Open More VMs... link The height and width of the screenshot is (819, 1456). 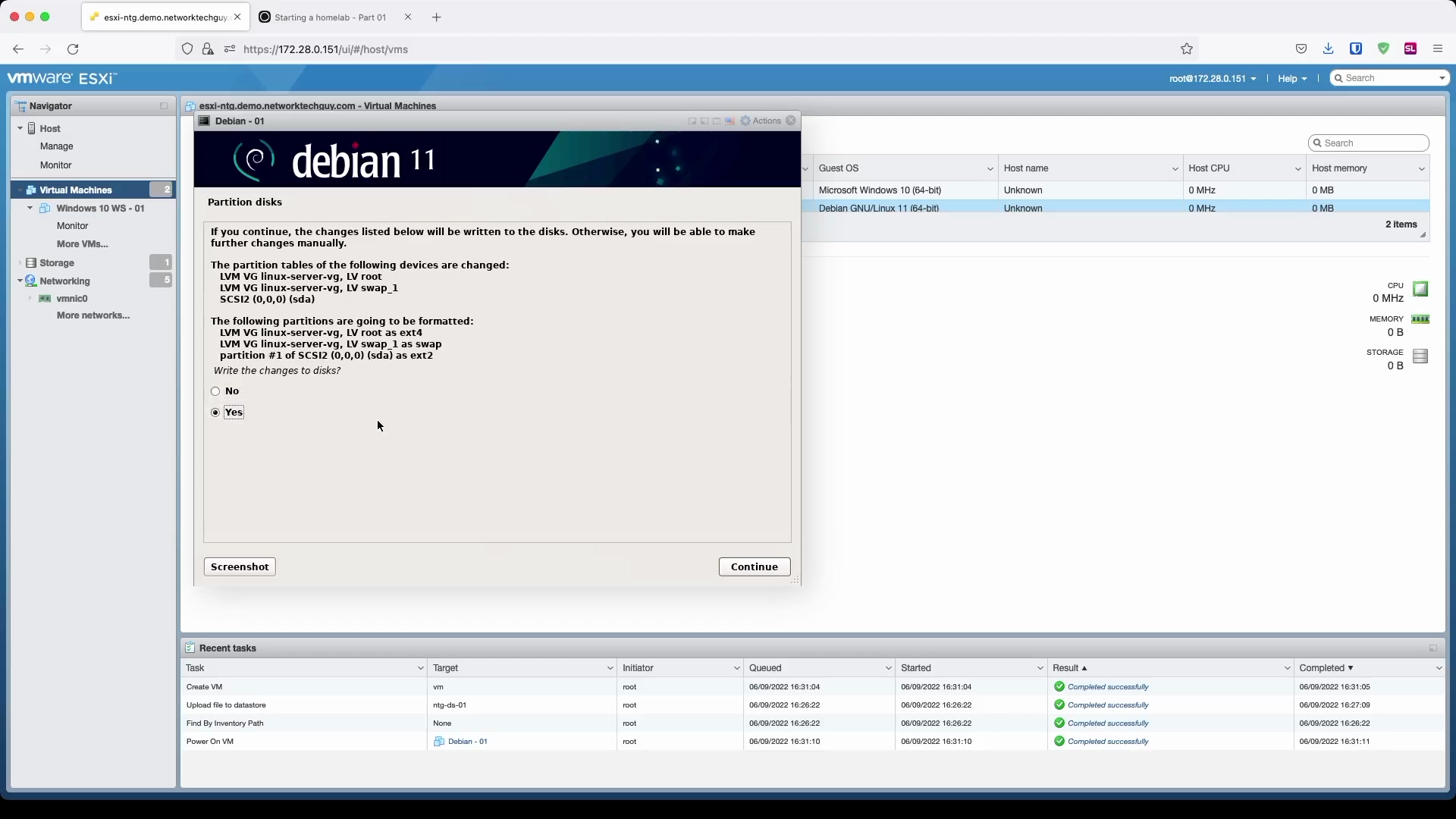click(x=83, y=244)
